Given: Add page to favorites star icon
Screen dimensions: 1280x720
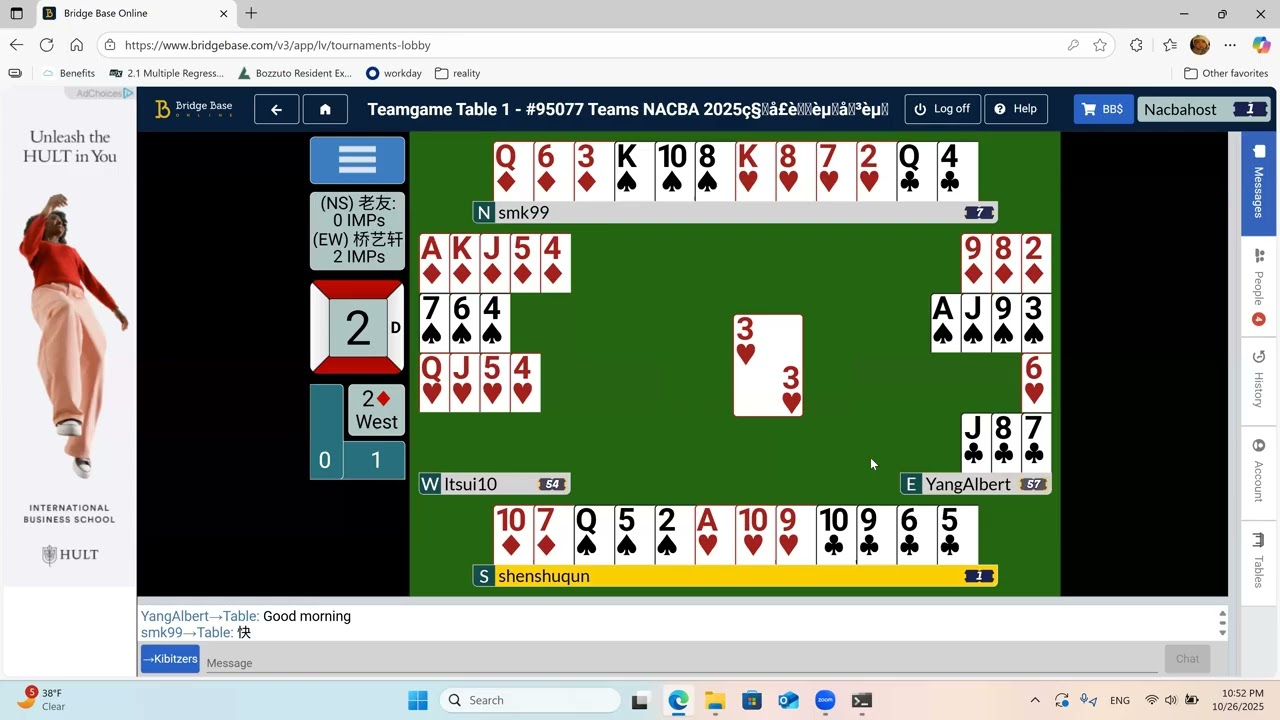Looking at the screenshot, I should pos(1100,45).
